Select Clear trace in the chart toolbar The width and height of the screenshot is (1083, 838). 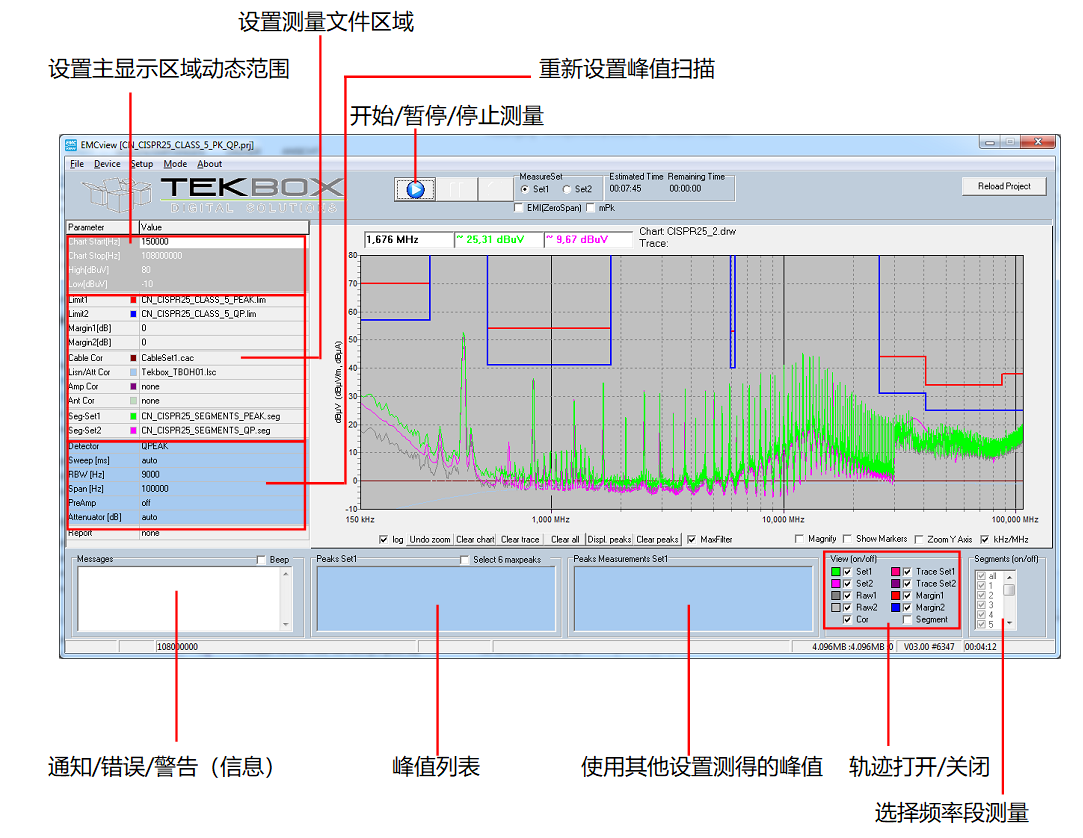(x=519, y=538)
